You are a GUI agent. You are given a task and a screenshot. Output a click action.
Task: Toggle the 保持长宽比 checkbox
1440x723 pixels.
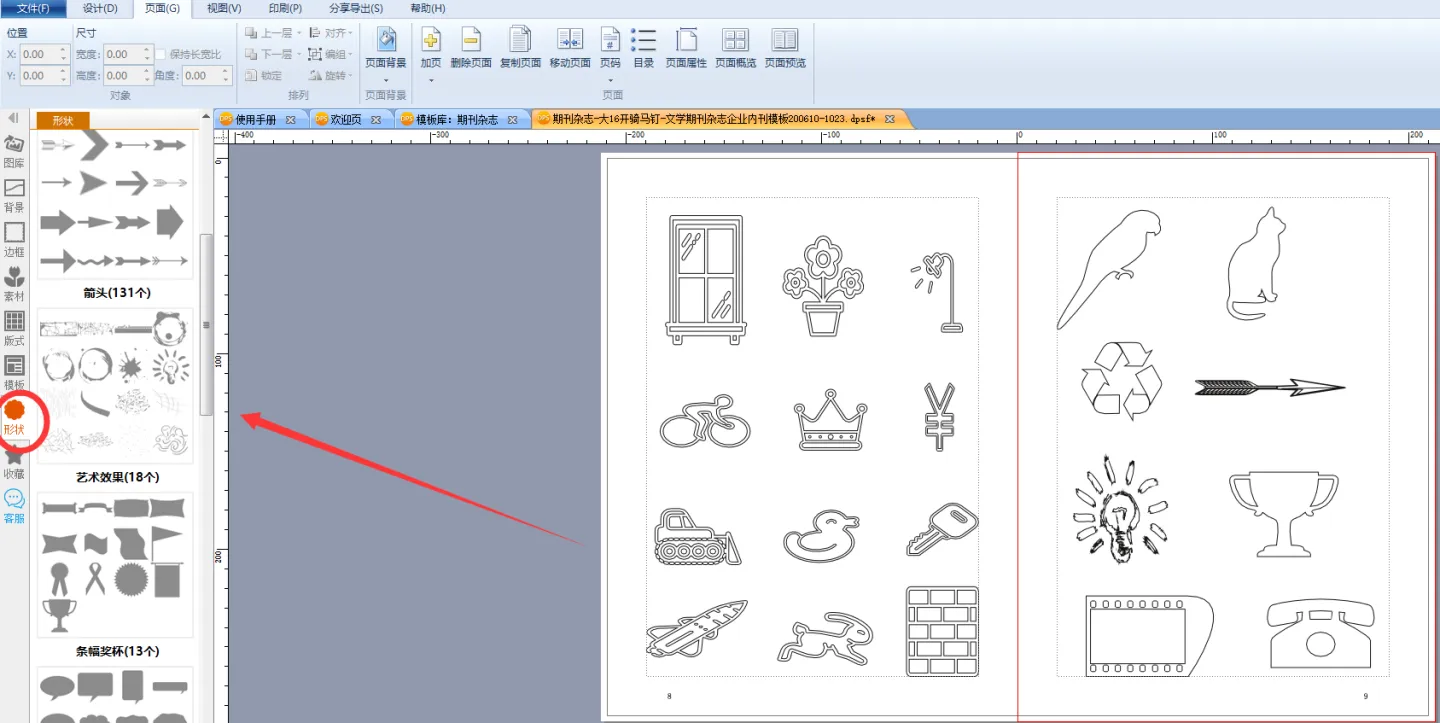[161, 55]
